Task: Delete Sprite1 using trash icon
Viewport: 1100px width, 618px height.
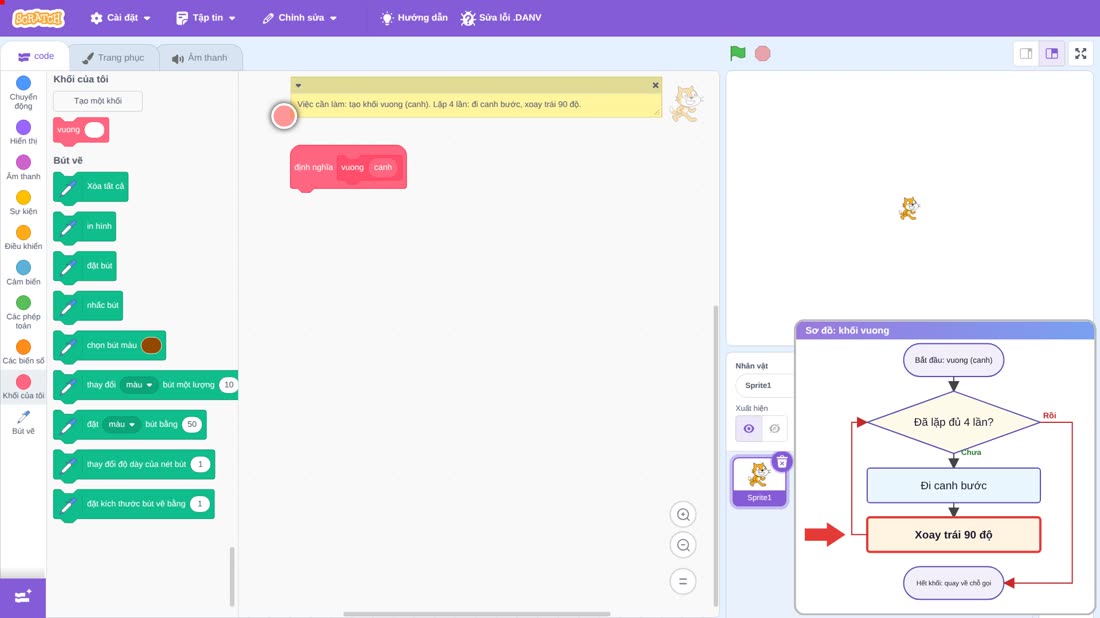Action: coord(782,462)
